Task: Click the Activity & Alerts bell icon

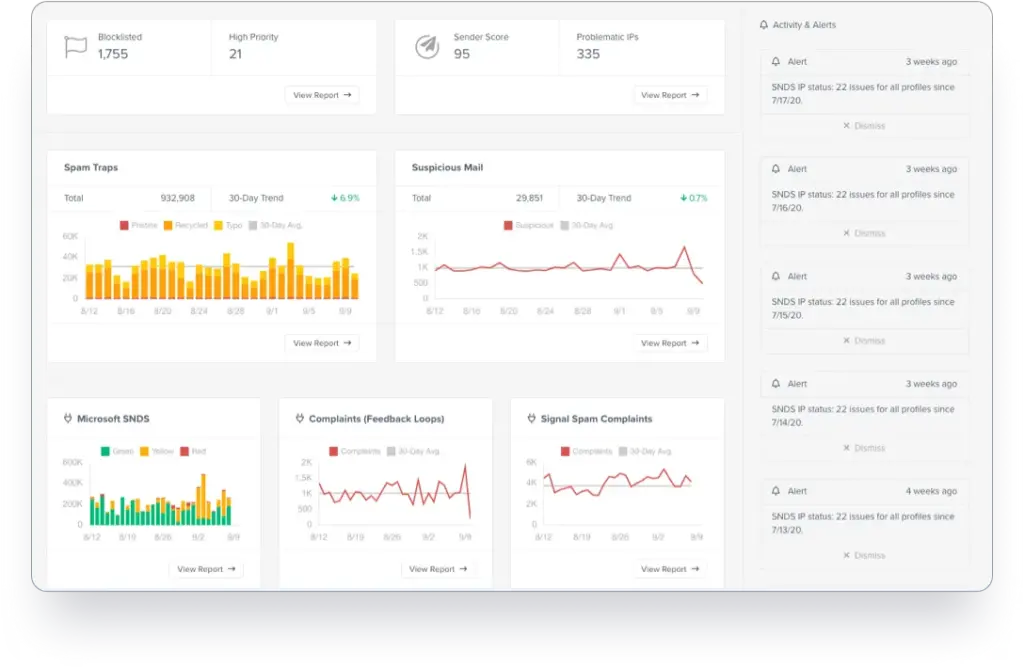Action: (x=764, y=25)
